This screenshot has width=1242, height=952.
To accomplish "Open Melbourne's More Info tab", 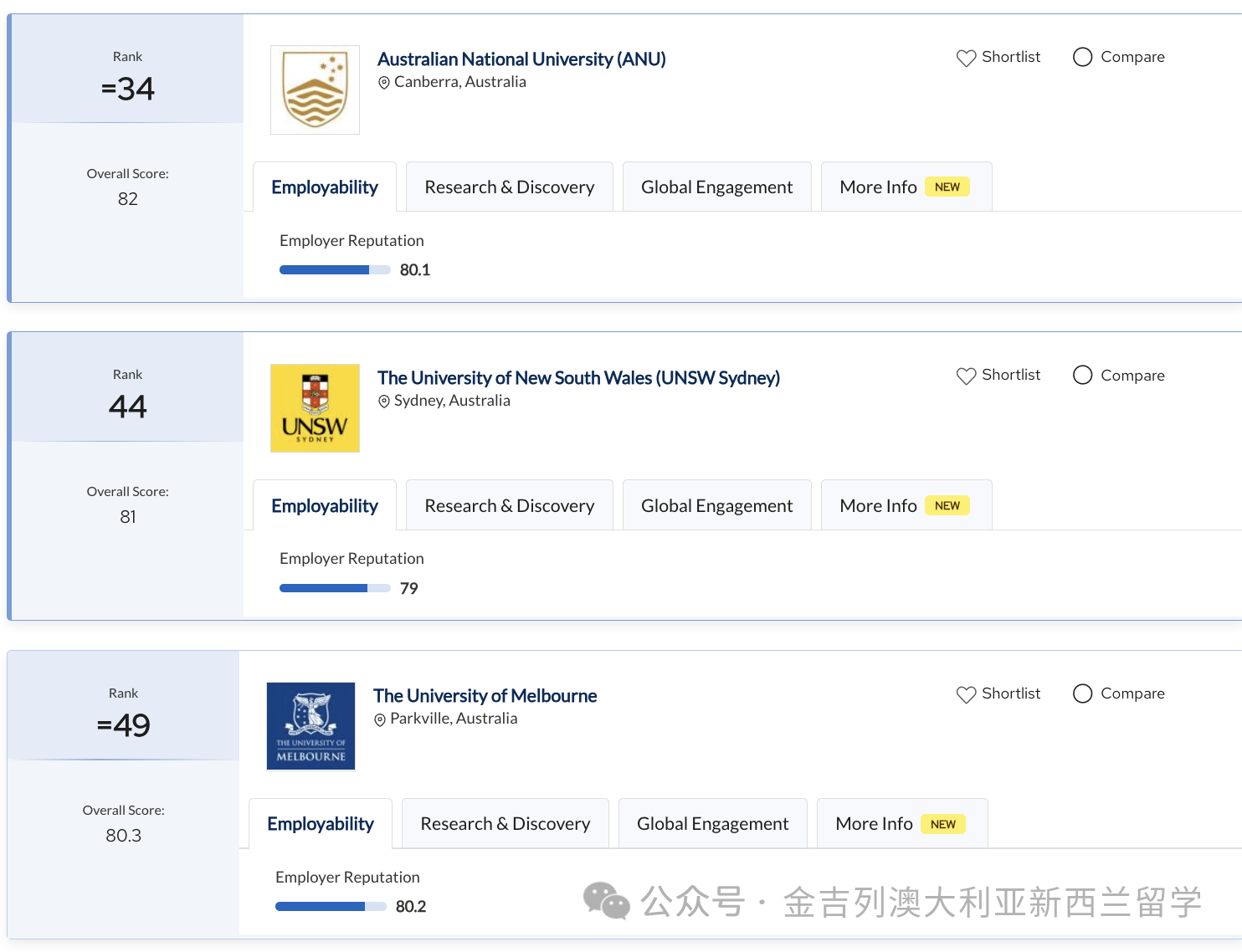I will pyautogui.click(x=902, y=823).
